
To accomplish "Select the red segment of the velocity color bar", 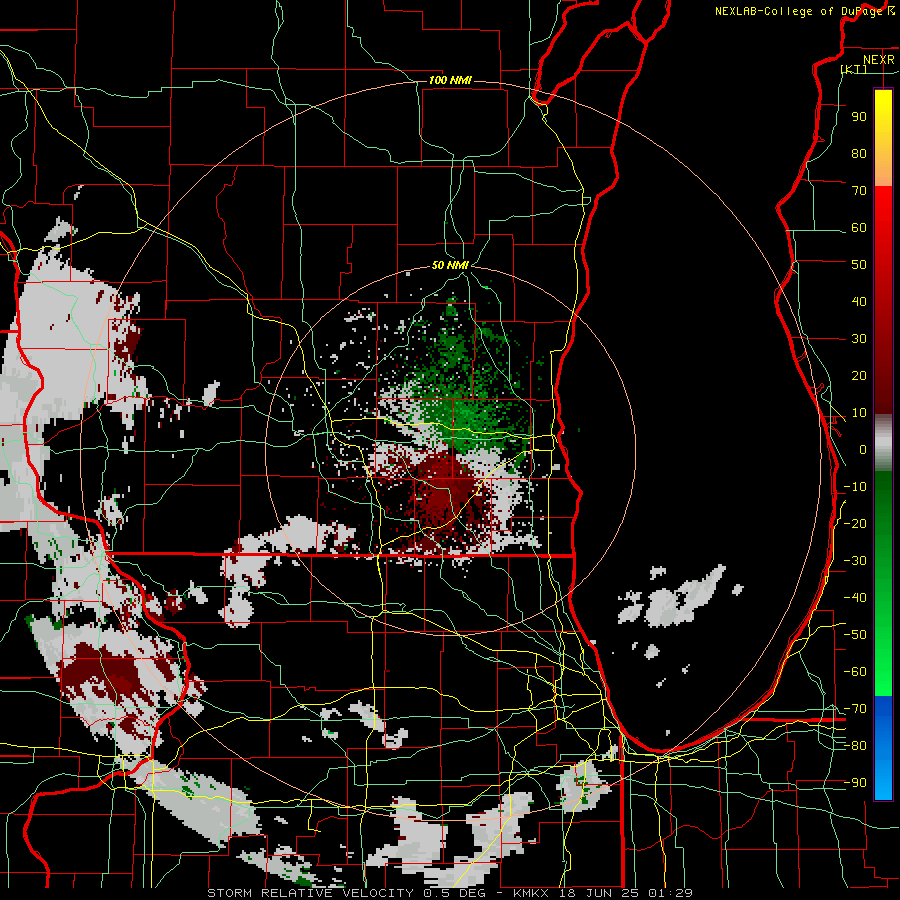I will [x=883, y=298].
